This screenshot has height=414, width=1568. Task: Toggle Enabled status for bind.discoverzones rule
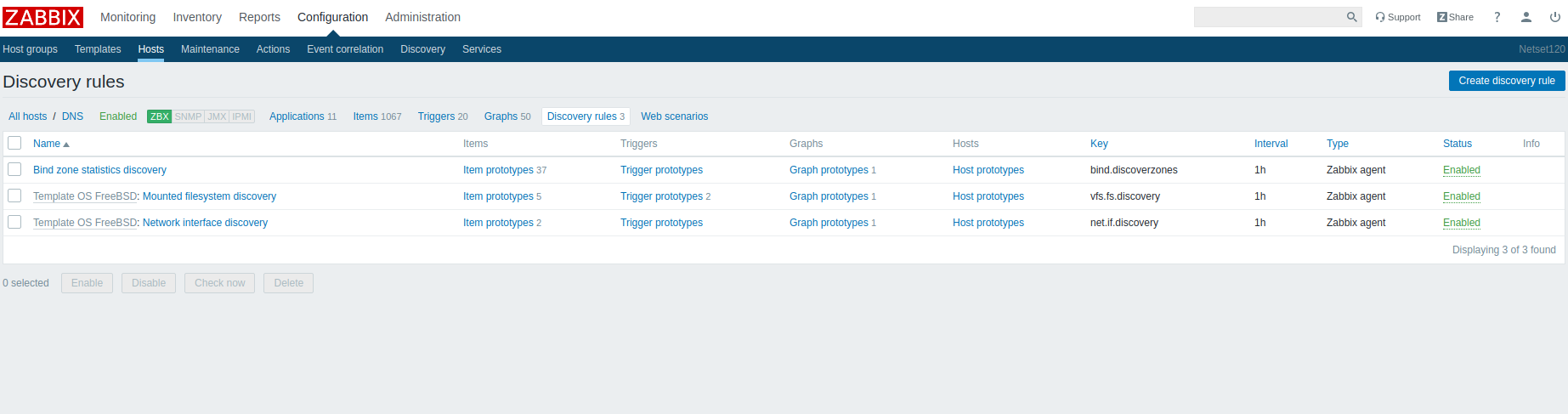1461,170
